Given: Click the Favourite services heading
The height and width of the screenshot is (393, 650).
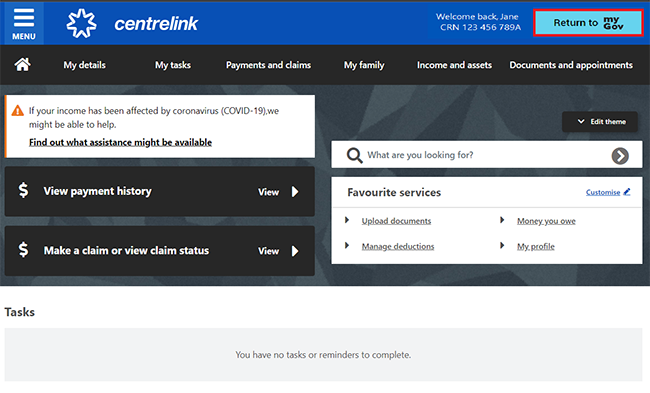Looking at the screenshot, I should coord(394,192).
